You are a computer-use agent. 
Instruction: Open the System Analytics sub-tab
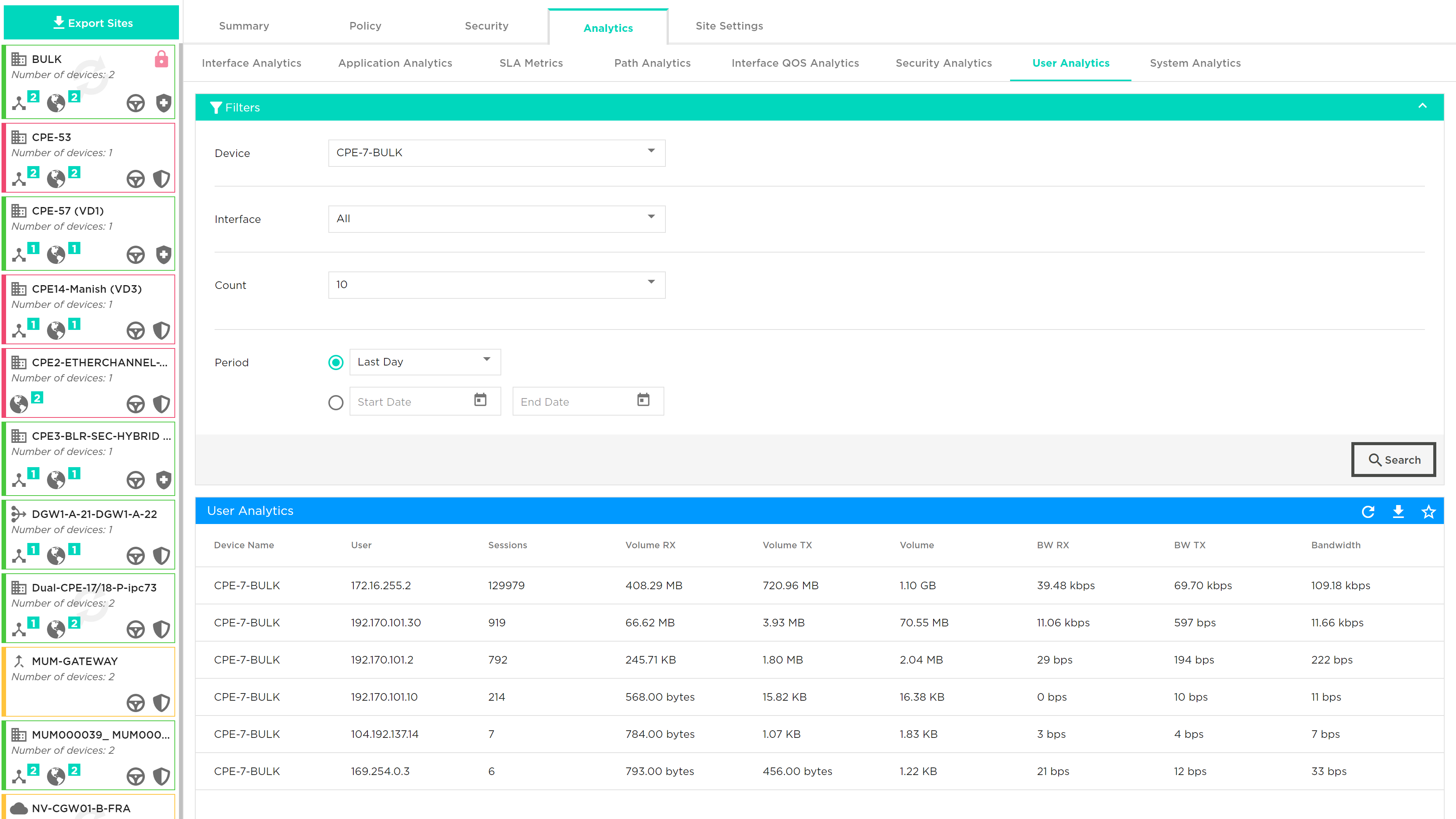point(1195,63)
